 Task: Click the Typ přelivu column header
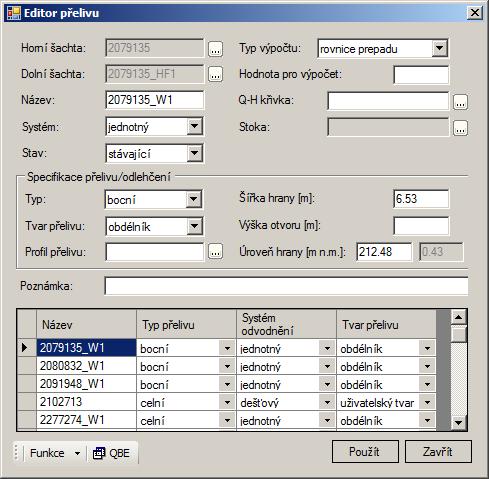click(186, 324)
